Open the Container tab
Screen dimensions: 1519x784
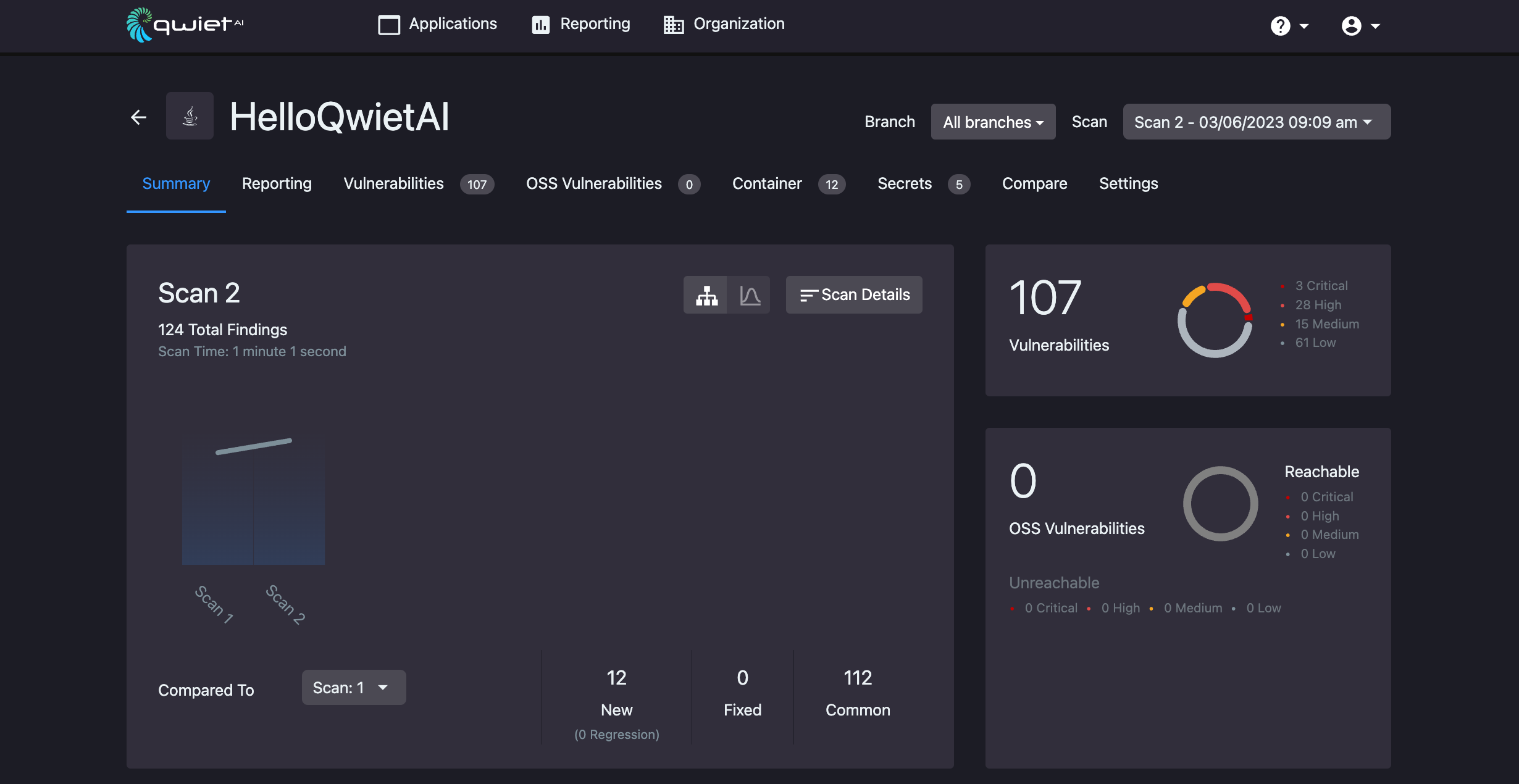(767, 183)
